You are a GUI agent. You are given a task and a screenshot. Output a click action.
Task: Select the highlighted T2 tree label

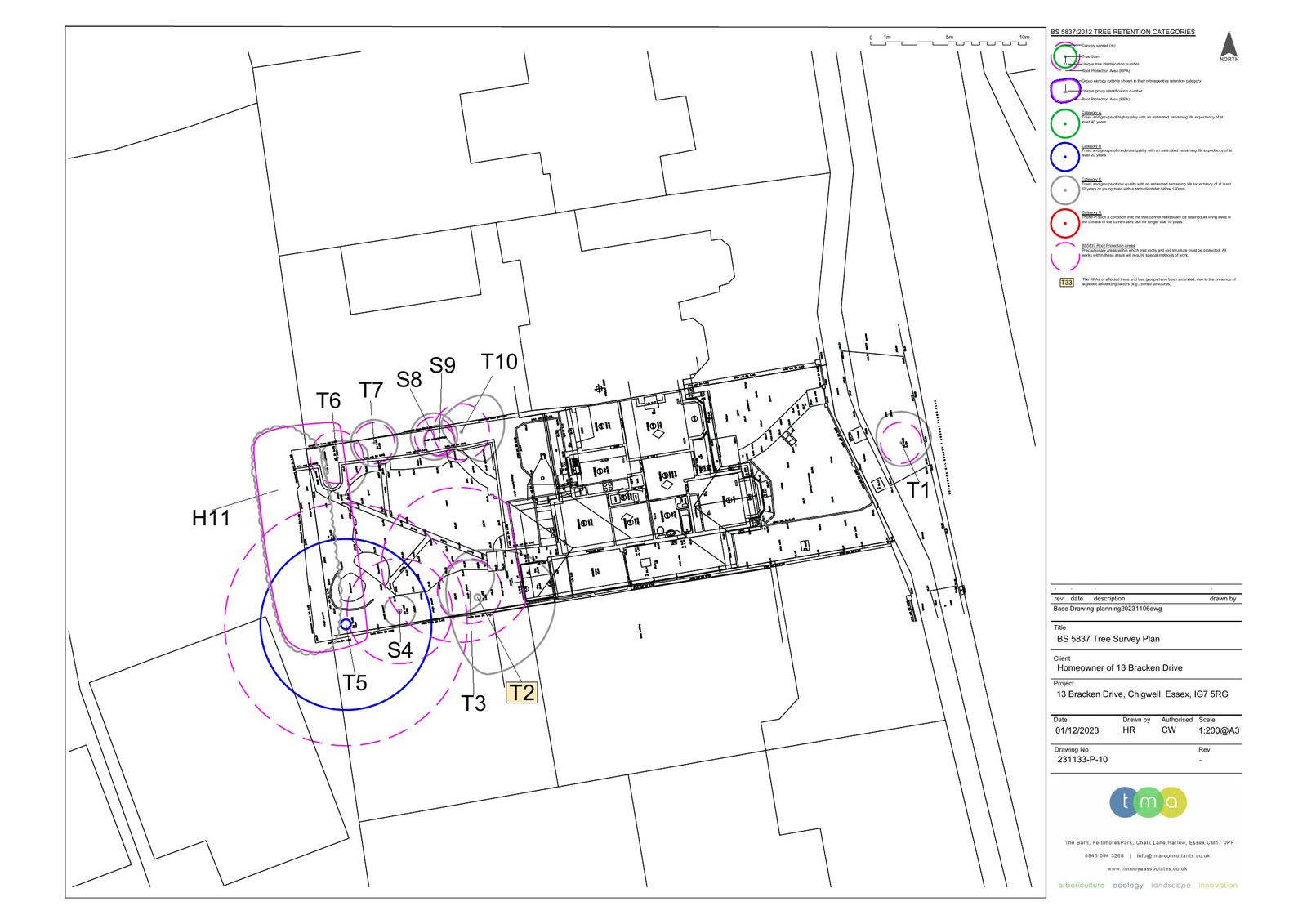click(x=522, y=693)
